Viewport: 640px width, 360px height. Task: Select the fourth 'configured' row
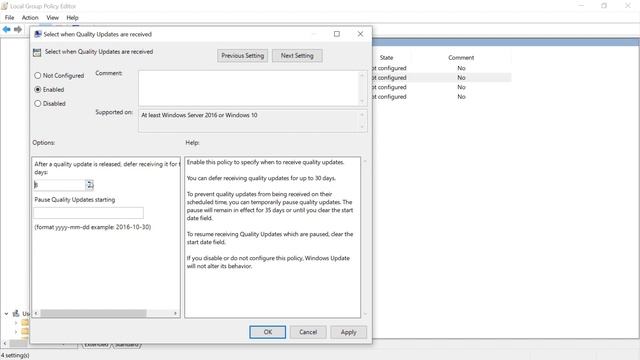[x=442, y=97]
